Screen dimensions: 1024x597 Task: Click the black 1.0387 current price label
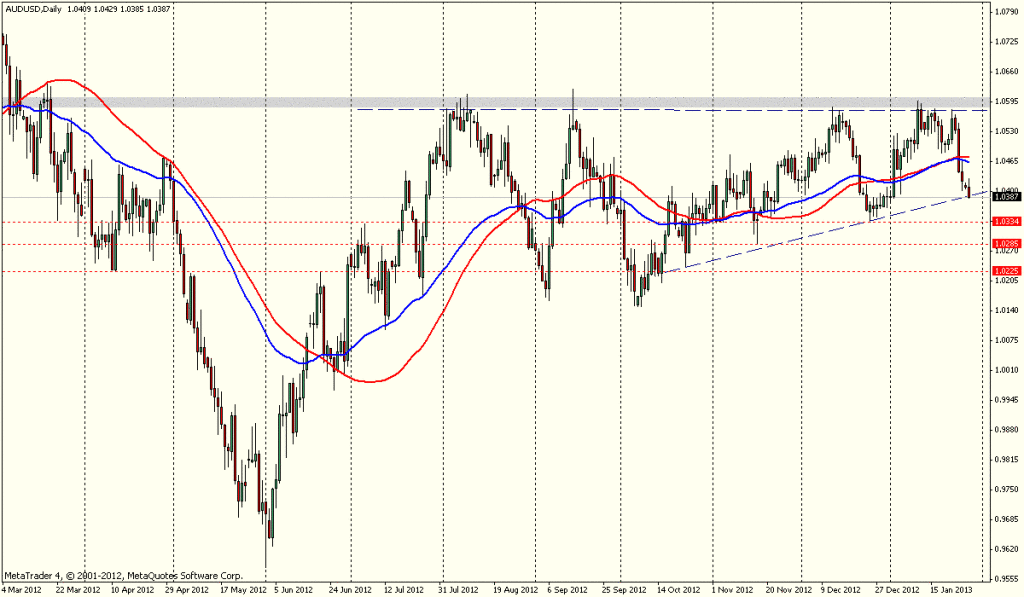(1005, 198)
